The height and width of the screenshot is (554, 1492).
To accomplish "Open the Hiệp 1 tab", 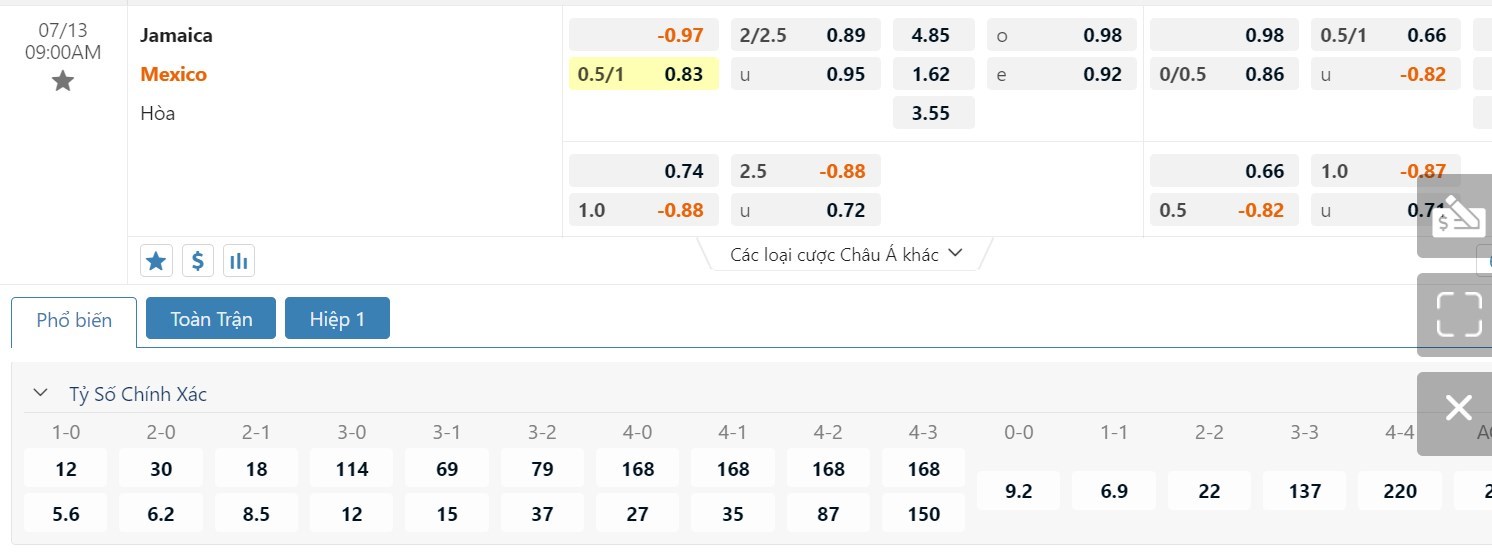I will tap(337, 319).
